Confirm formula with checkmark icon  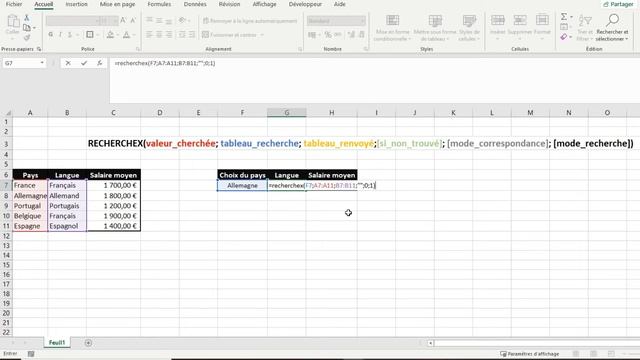click(84, 63)
